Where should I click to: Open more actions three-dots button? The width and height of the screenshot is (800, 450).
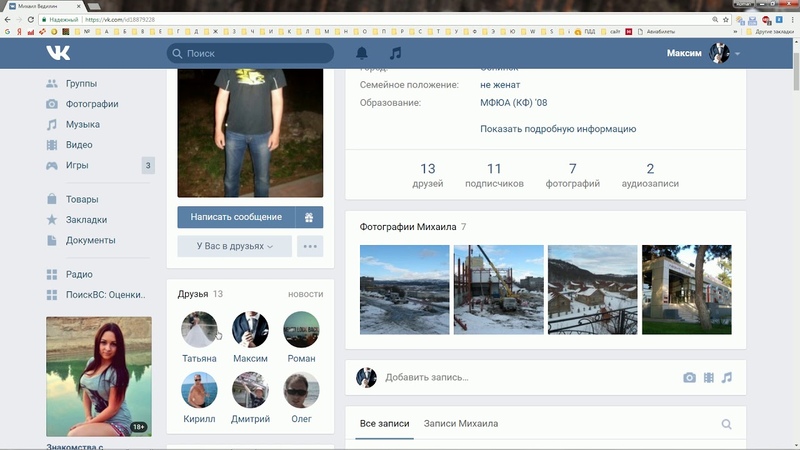point(310,246)
